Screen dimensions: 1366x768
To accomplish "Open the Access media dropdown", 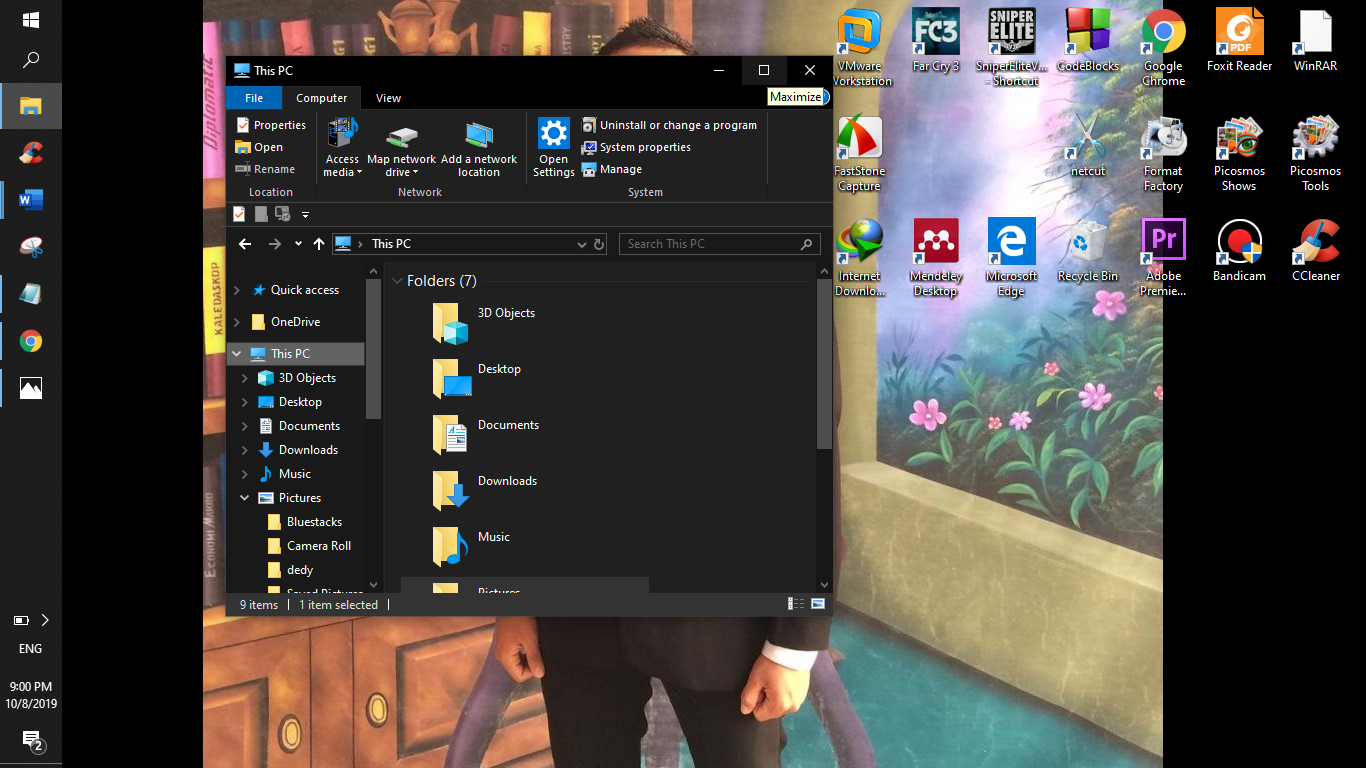I will (x=342, y=149).
